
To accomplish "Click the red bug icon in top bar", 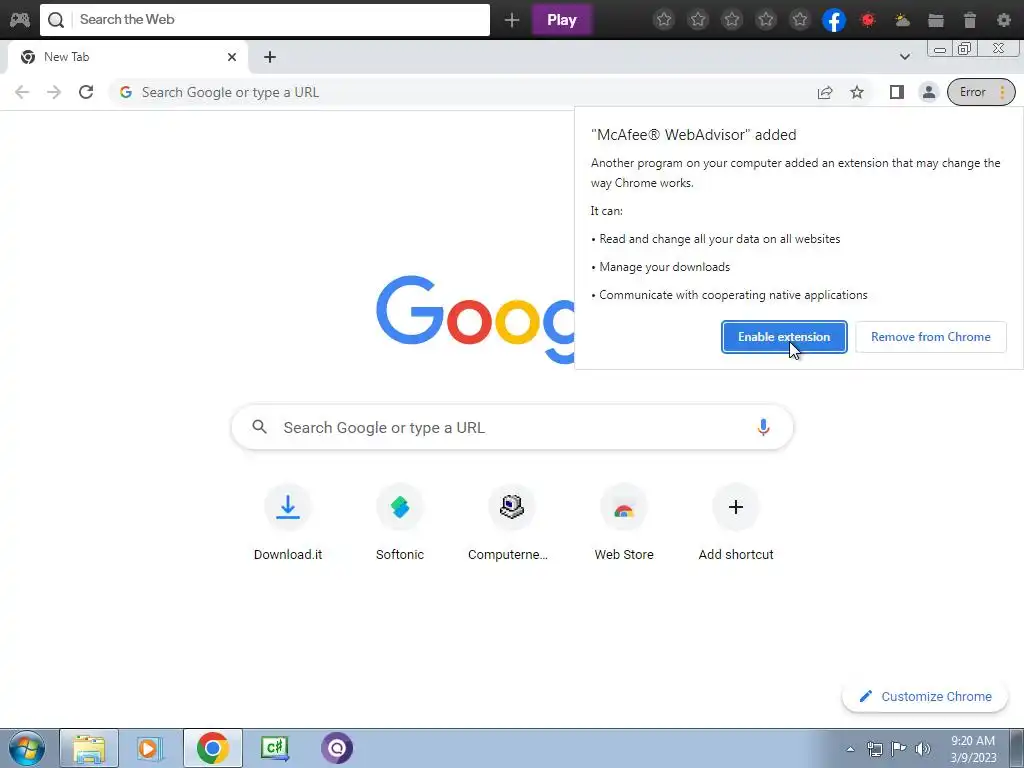I will (x=868, y=20).
